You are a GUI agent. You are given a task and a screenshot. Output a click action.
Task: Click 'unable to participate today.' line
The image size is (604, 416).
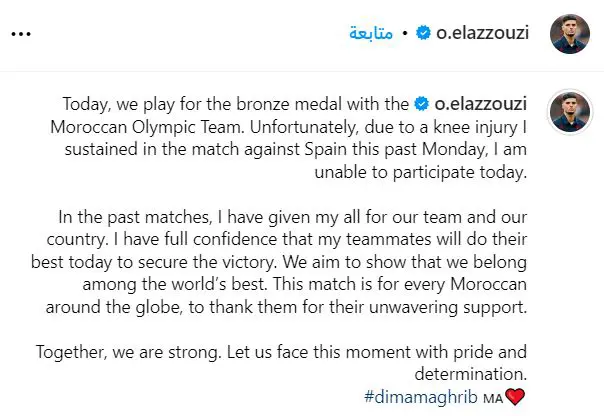pyautogui.click(x=421, y=172)
